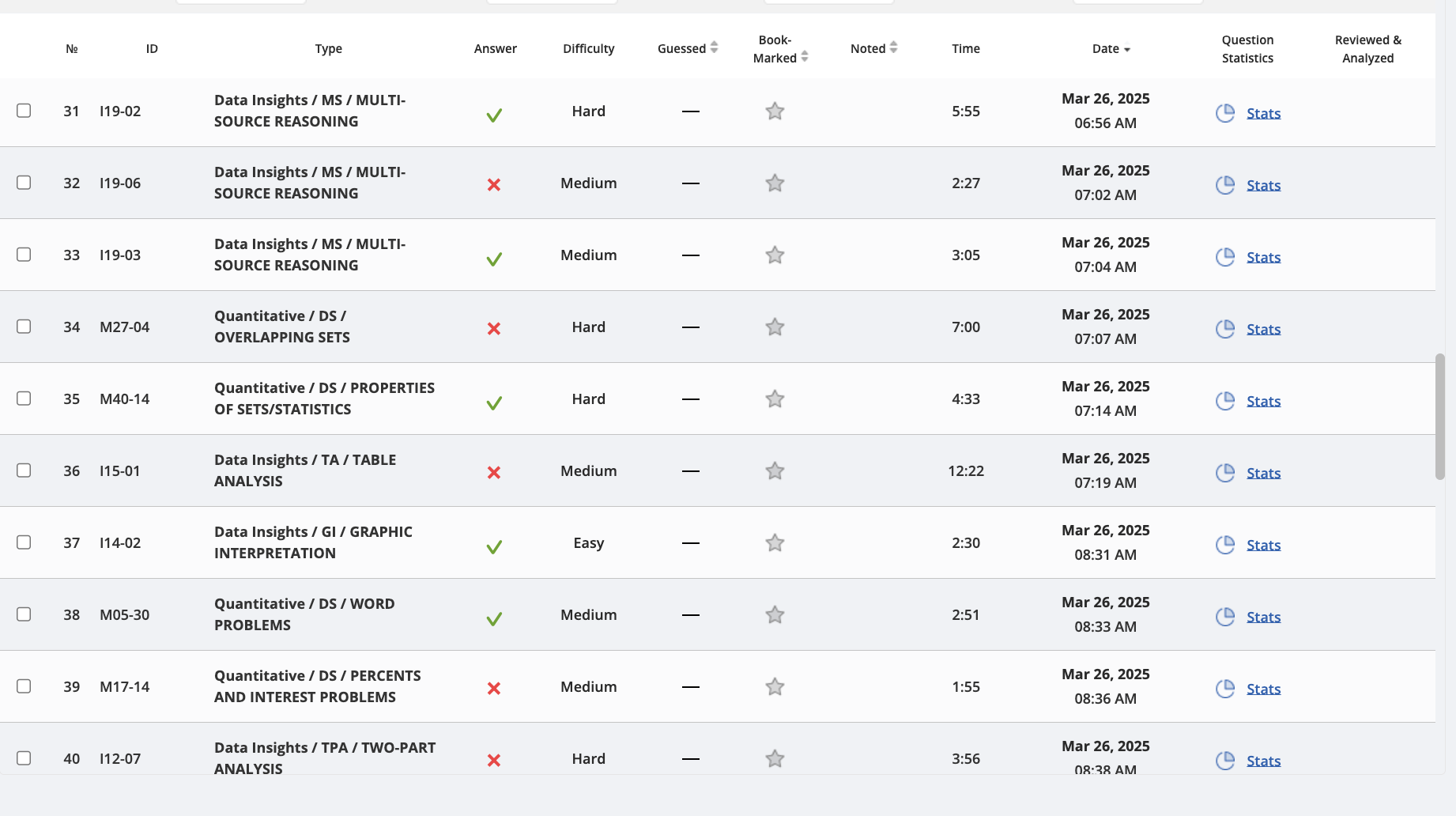Viewport: 1456px width, 816px height.
Task: Click the Type text of question 34
Action: click(281, 327)
